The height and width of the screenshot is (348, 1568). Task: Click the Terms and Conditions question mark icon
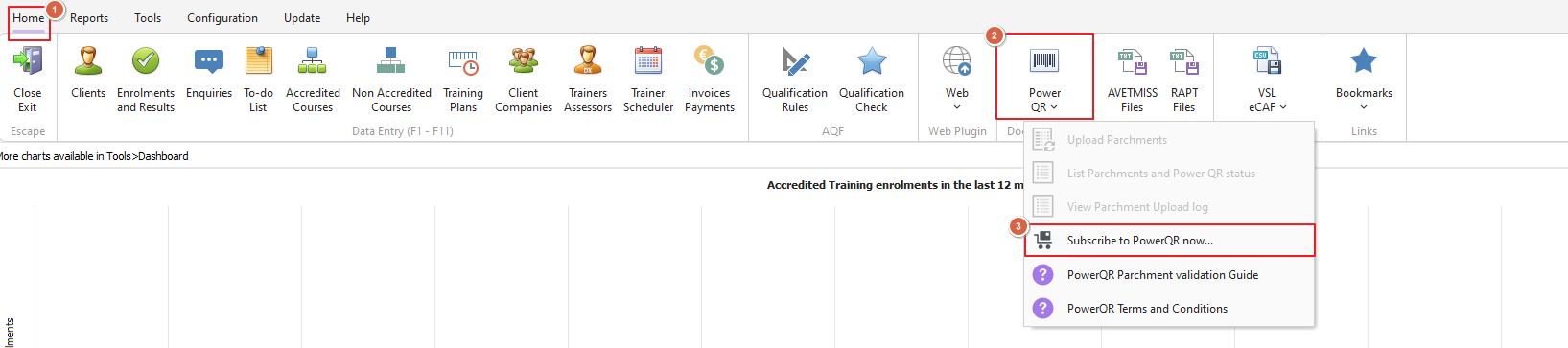(1042, 309)
